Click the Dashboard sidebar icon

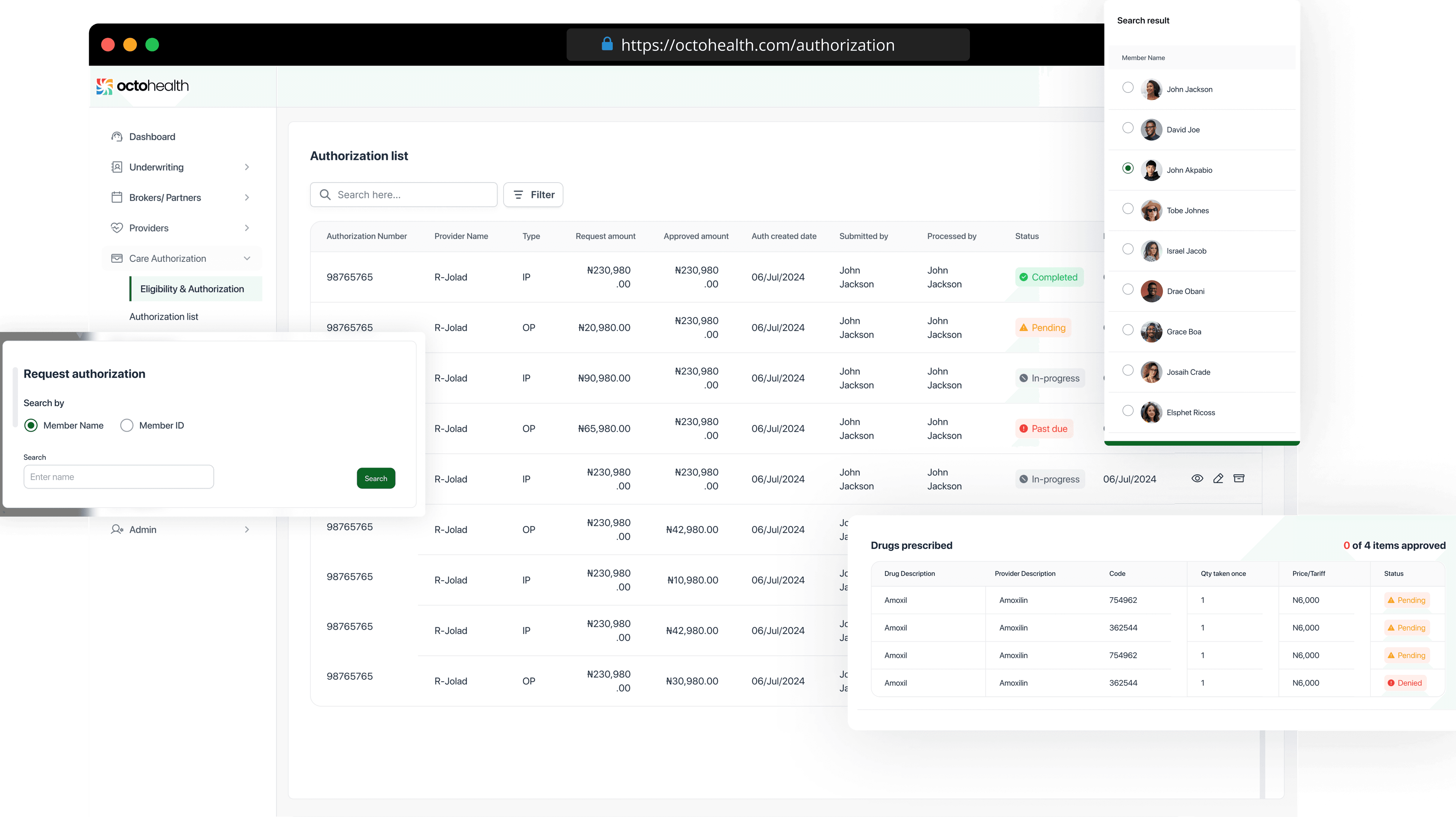click(117, 137)
